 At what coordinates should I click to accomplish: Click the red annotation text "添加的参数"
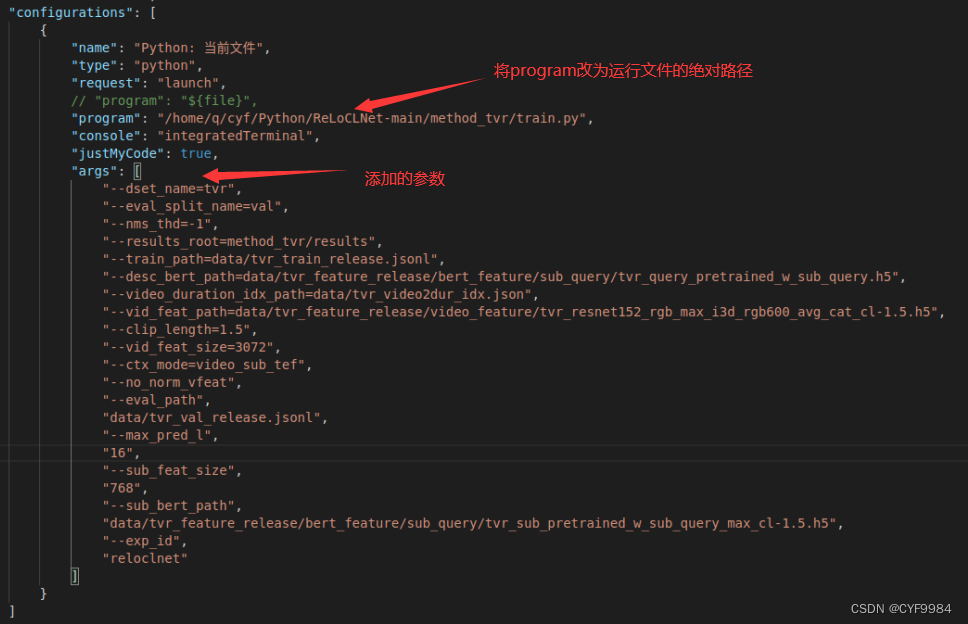tap(404, 178)
